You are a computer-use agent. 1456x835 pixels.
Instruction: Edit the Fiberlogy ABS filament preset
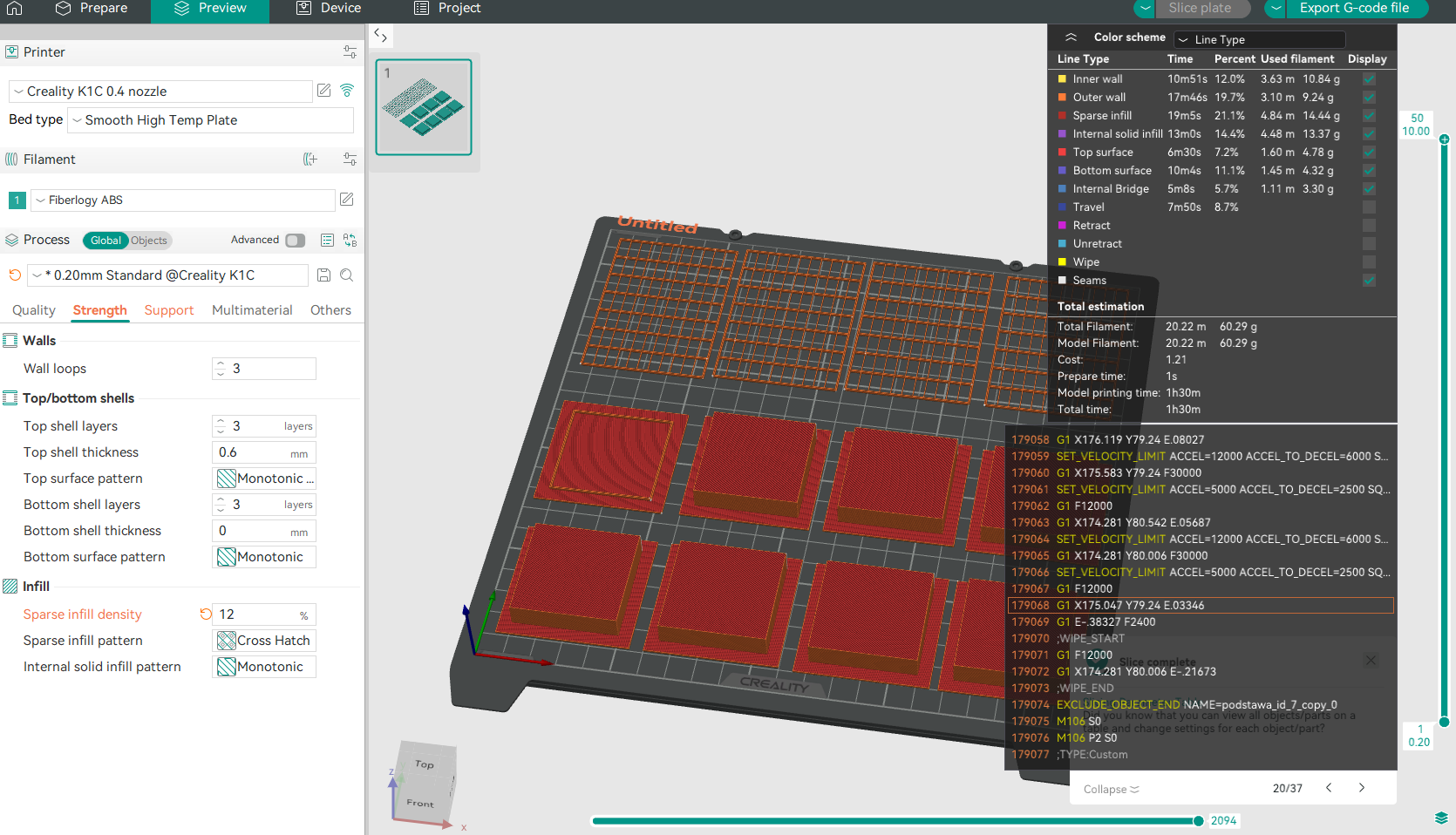tap(346, 200)
